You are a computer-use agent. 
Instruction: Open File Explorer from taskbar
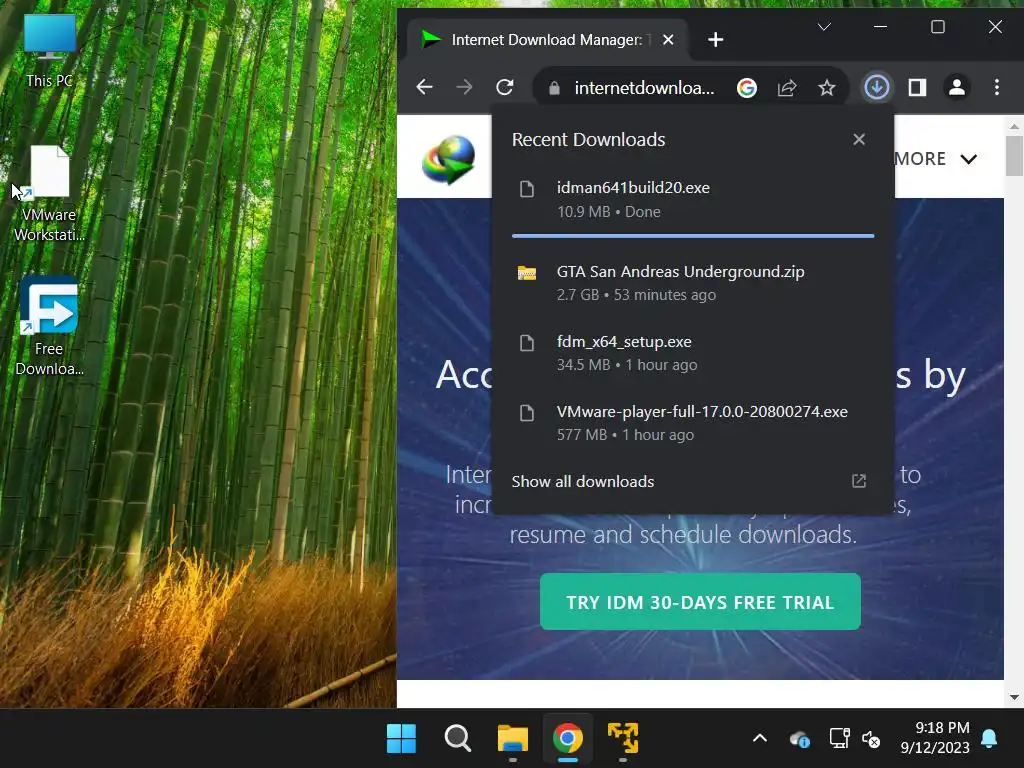(x=513, y=739)
